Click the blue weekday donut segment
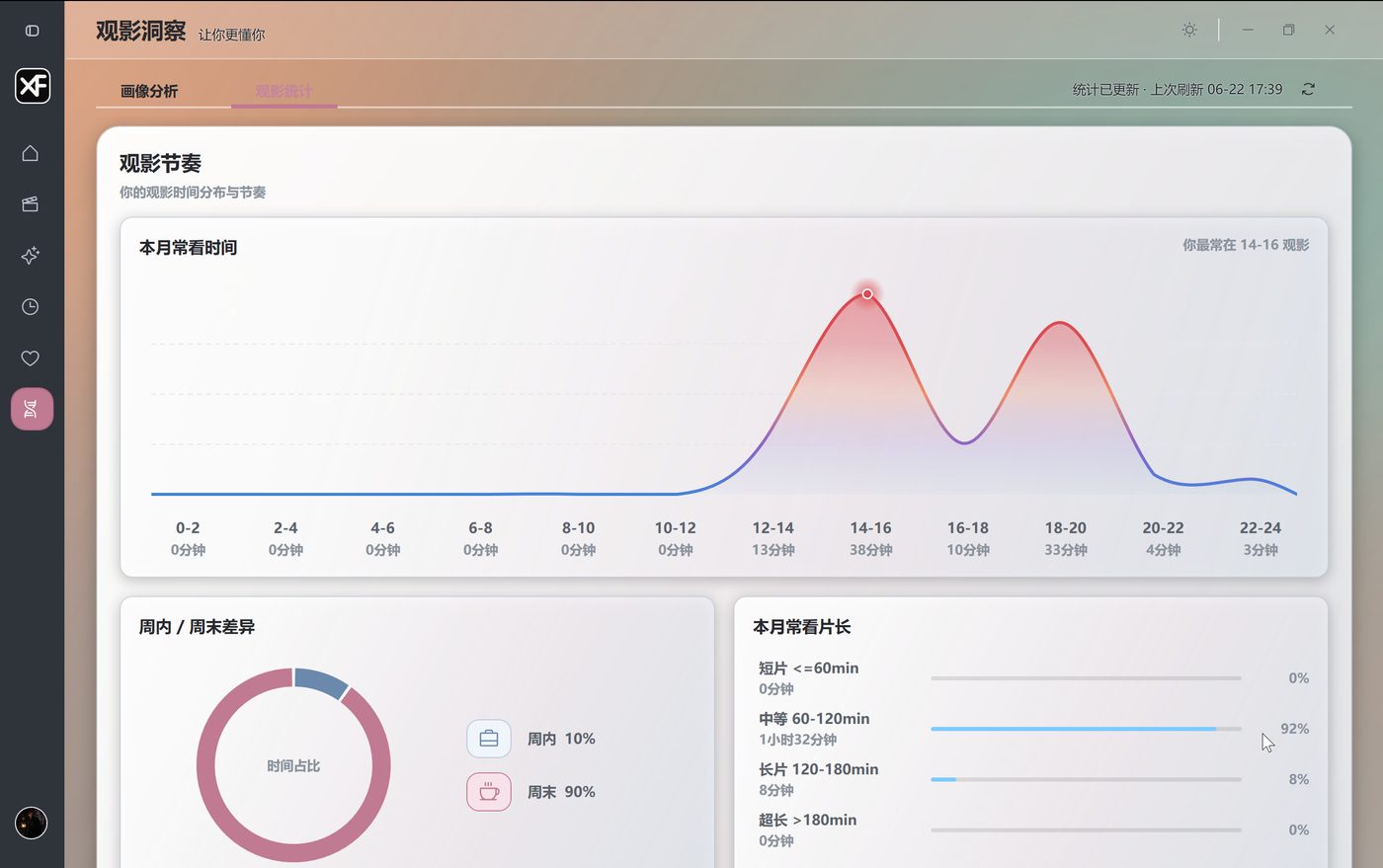Screen dimensions: 1383x868 pyautogui.click(x=321, y=682)
